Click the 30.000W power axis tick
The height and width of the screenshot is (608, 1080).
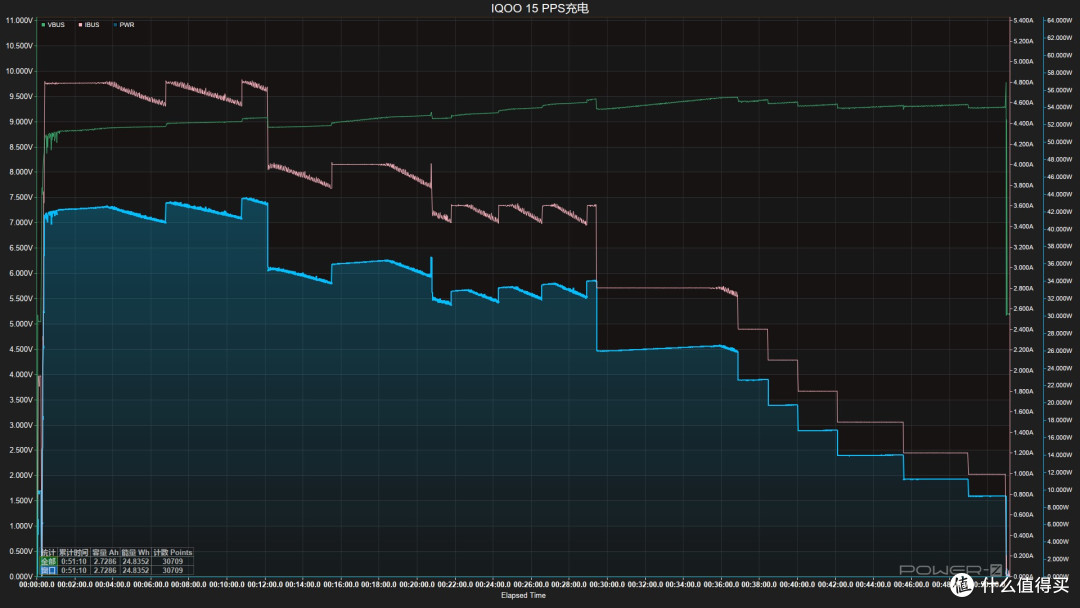1059,316
